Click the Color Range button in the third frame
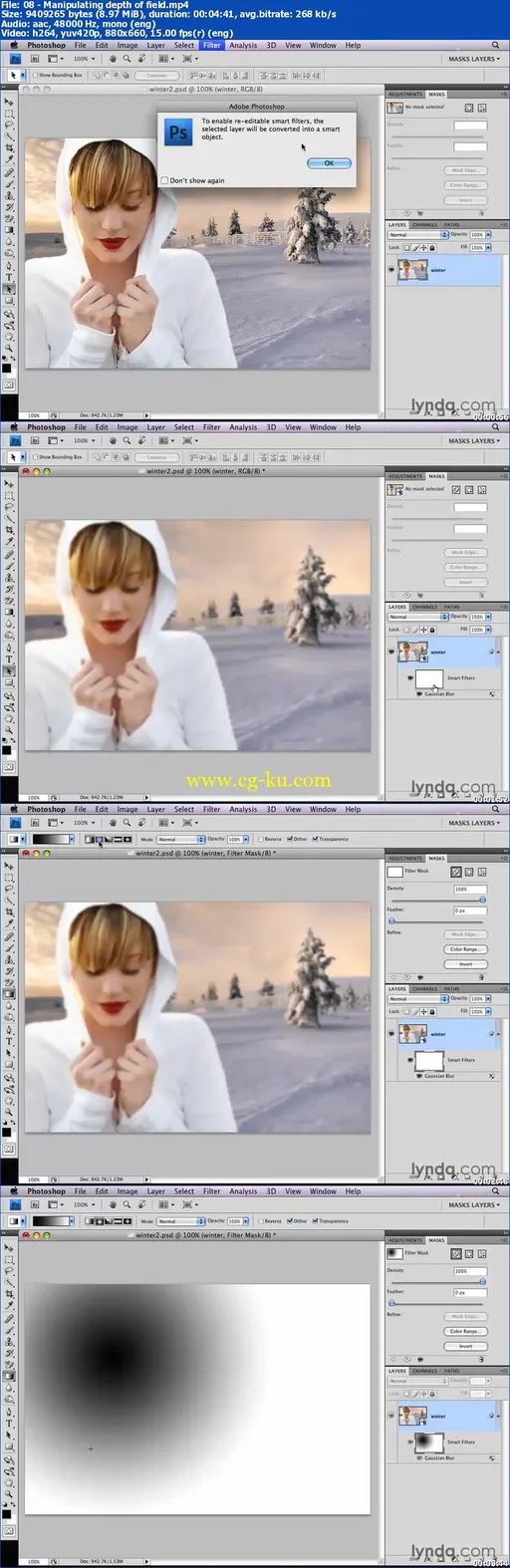Viewport: 510px width, 1568px height. [x=465, y=949]
